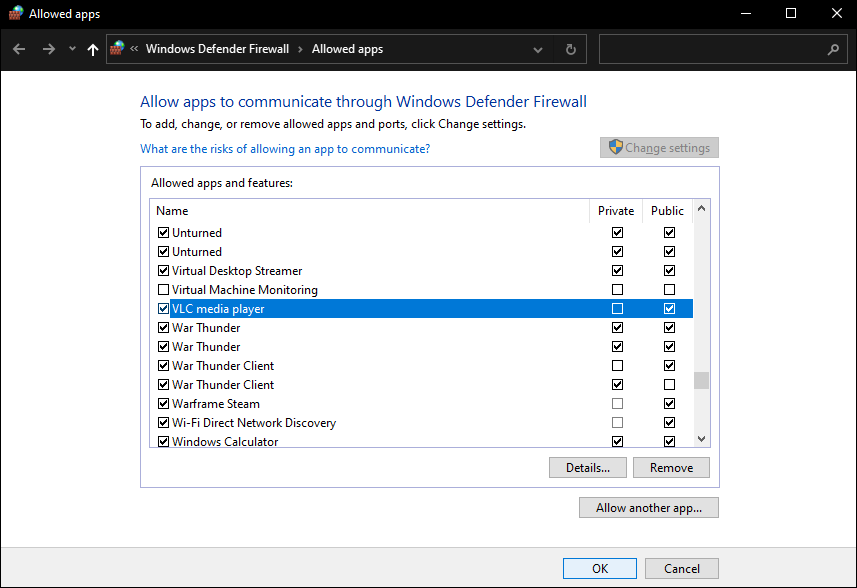The height and width of the screenshot is (588, 857).
Task: Click the Allowed apps breadcrumb item
Action: point(347,49)
